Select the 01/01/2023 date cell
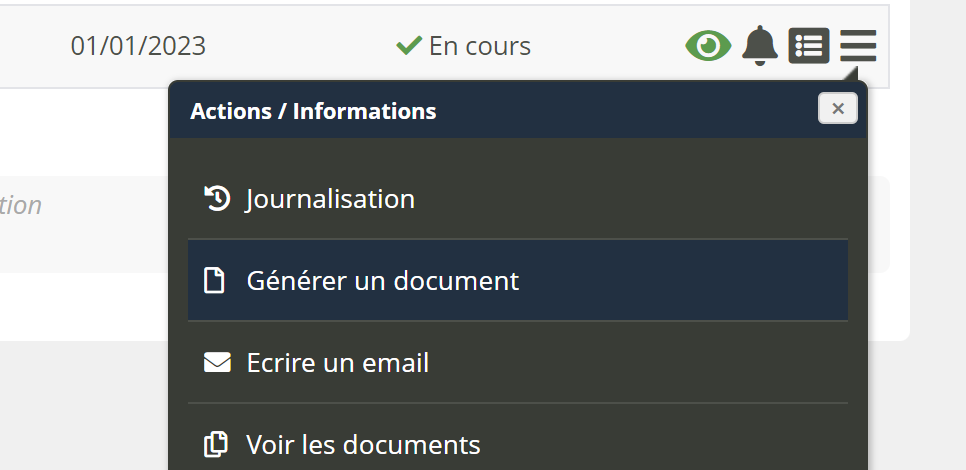The height and width of the screenshot is (470, 966). (138, 46)
